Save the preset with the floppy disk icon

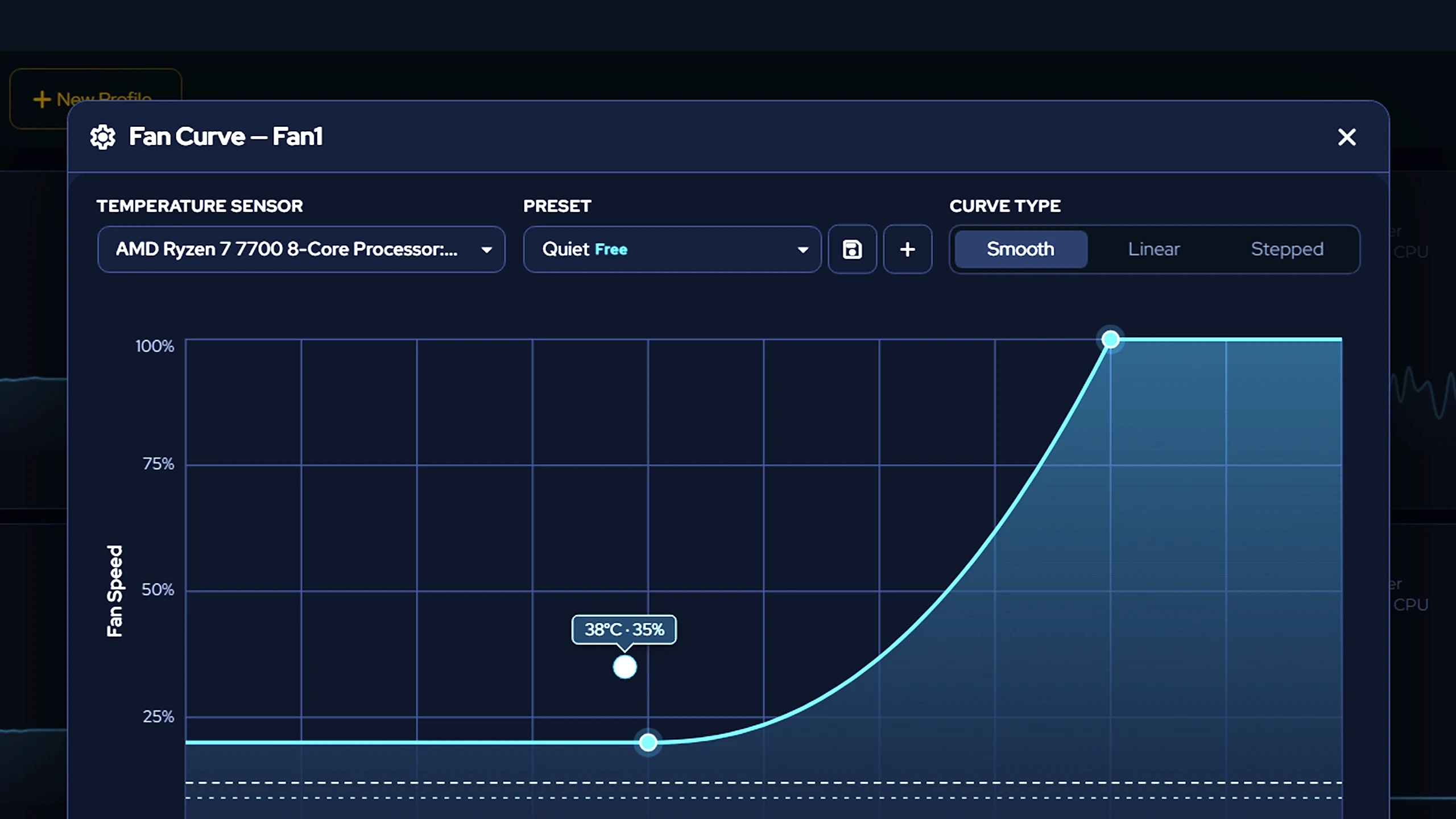[x=852, y=249]
